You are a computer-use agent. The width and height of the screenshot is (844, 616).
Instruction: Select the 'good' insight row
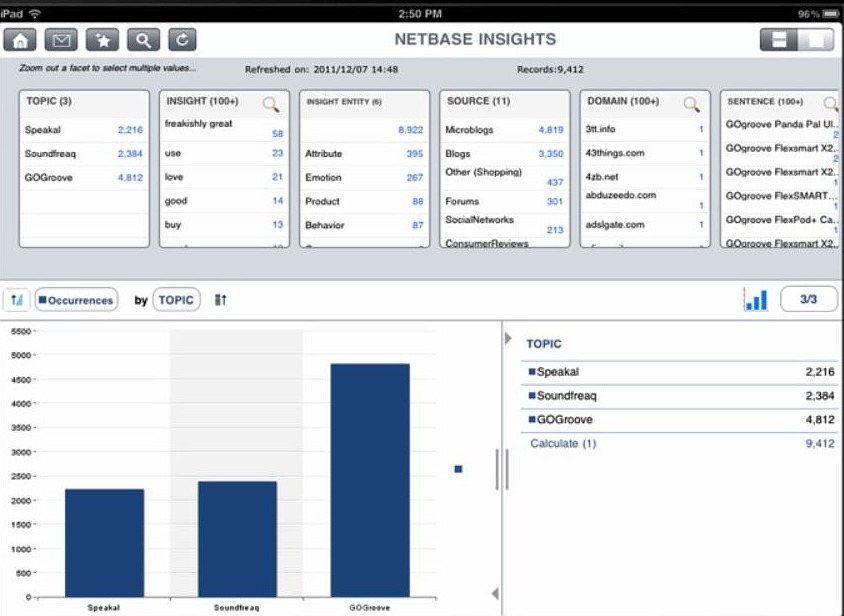click(x=224, y=201)
